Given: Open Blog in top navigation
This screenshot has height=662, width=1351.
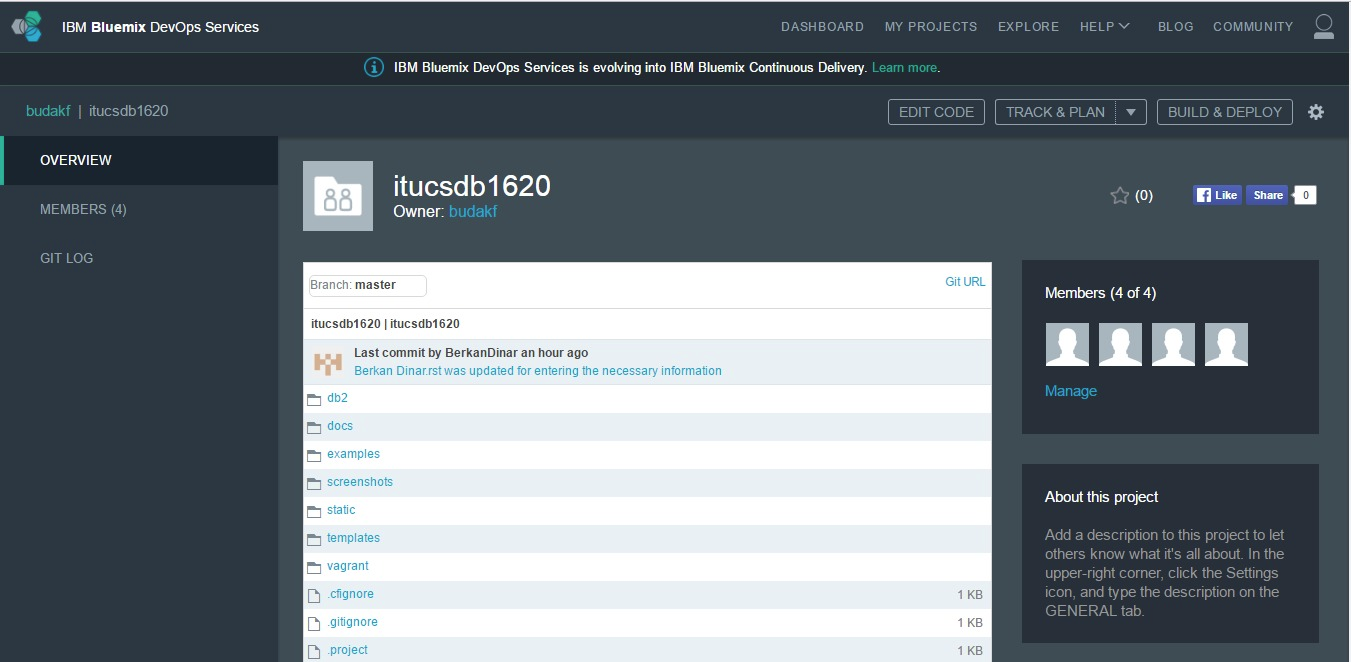Looking at the screenshot, I should tap(1176, 27).
